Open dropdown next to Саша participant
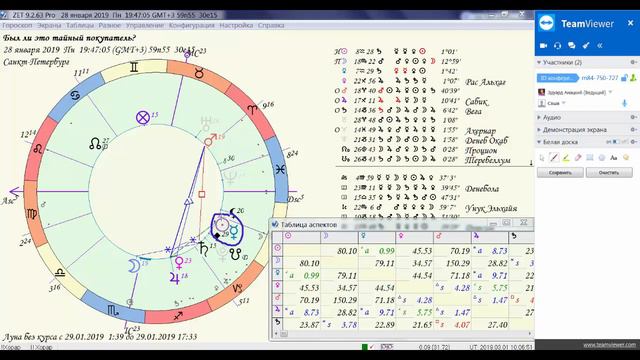The image size is (640, 360). [564, 103]
